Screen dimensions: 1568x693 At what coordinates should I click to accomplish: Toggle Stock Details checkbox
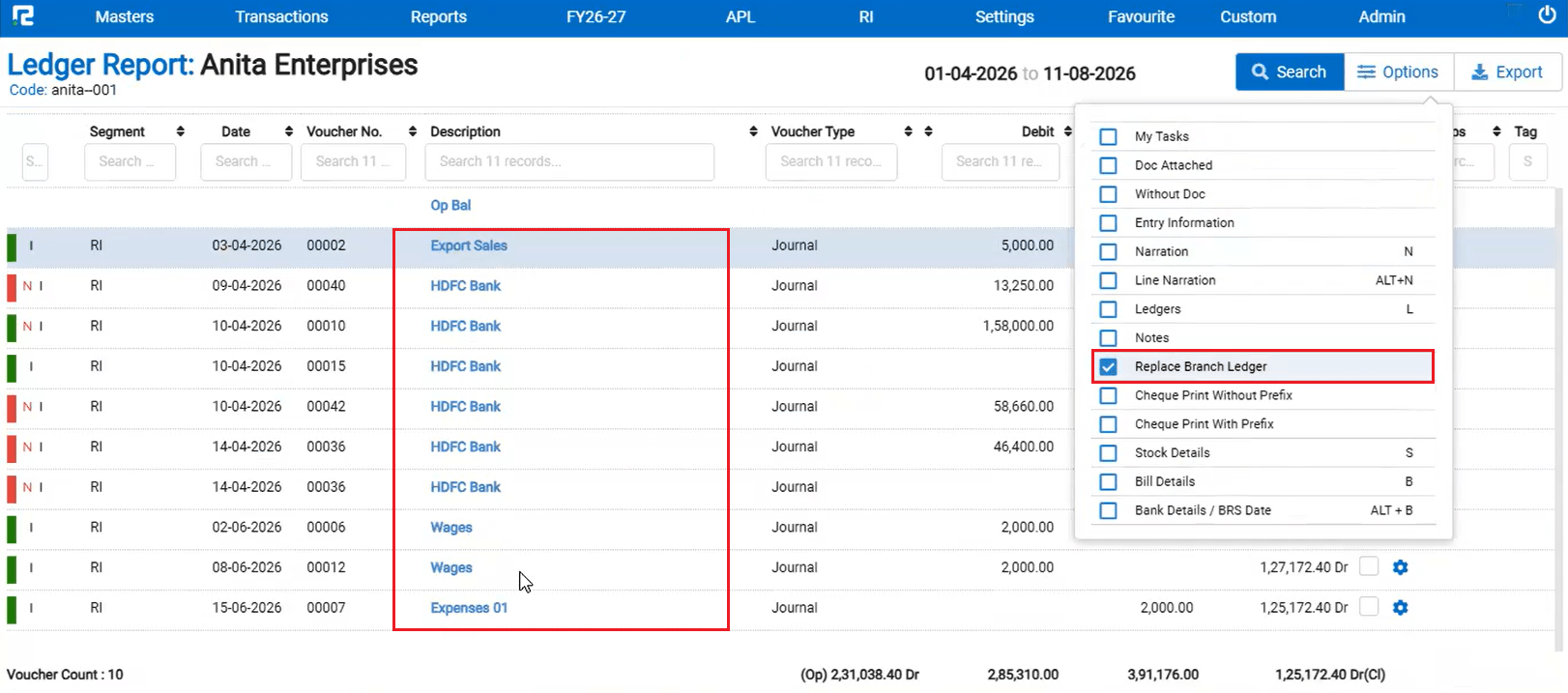pos(1109,453)
